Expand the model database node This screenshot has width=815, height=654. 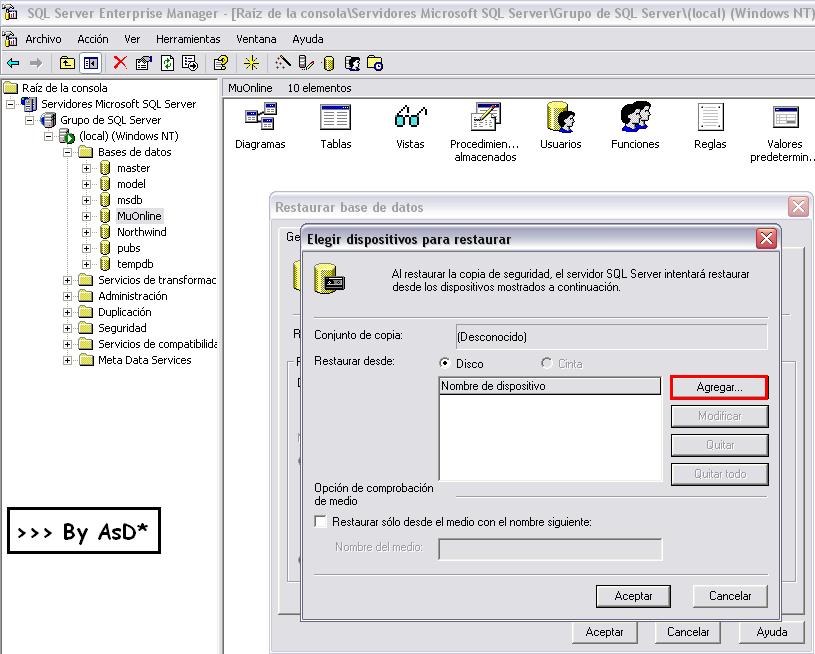click(x=86, y=184)
